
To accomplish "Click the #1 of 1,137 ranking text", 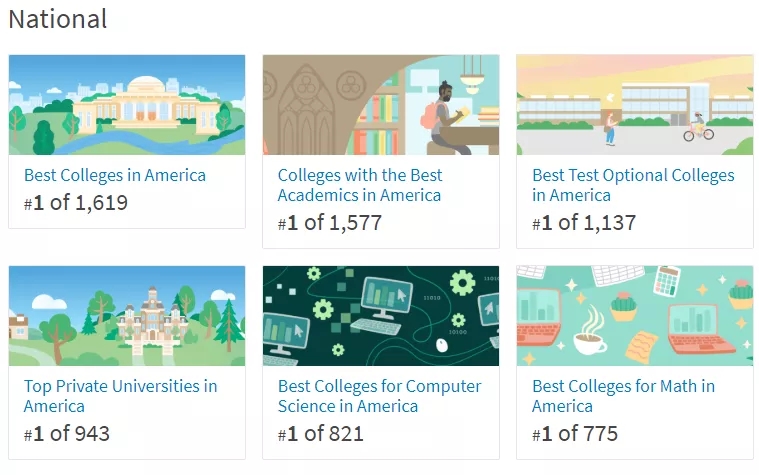I will (x=584, y=223).
